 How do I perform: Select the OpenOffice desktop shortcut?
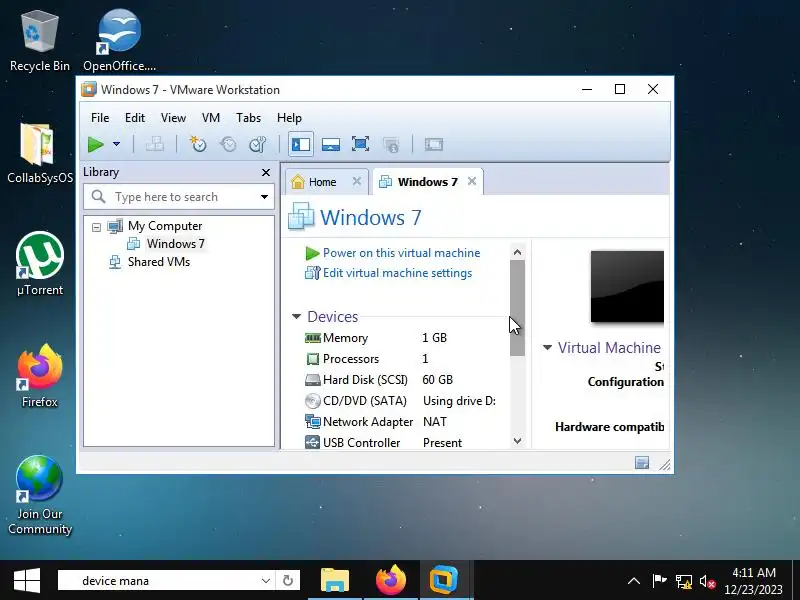click(119, 41)
